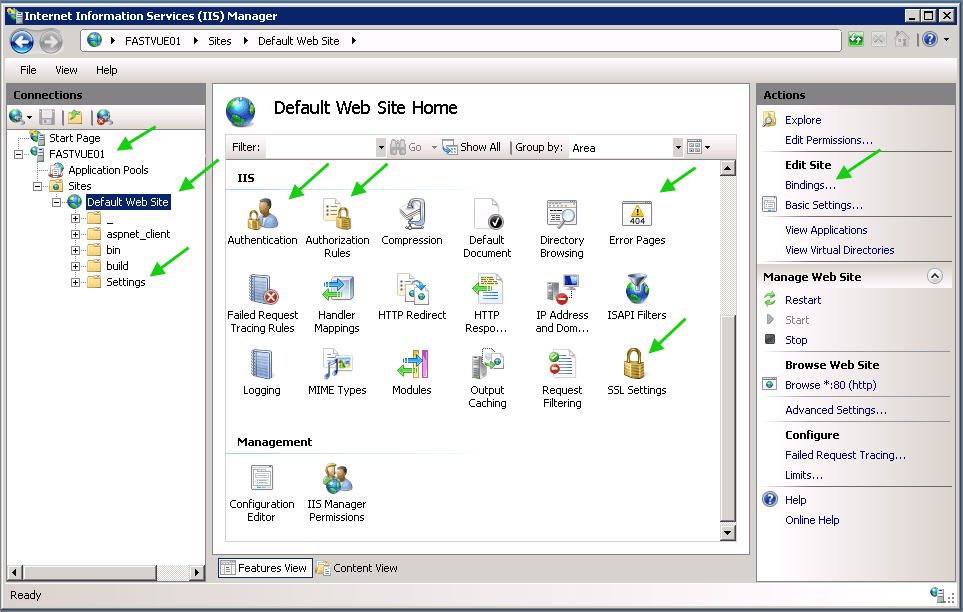Open Directory Browsing feature

point(562,228)
